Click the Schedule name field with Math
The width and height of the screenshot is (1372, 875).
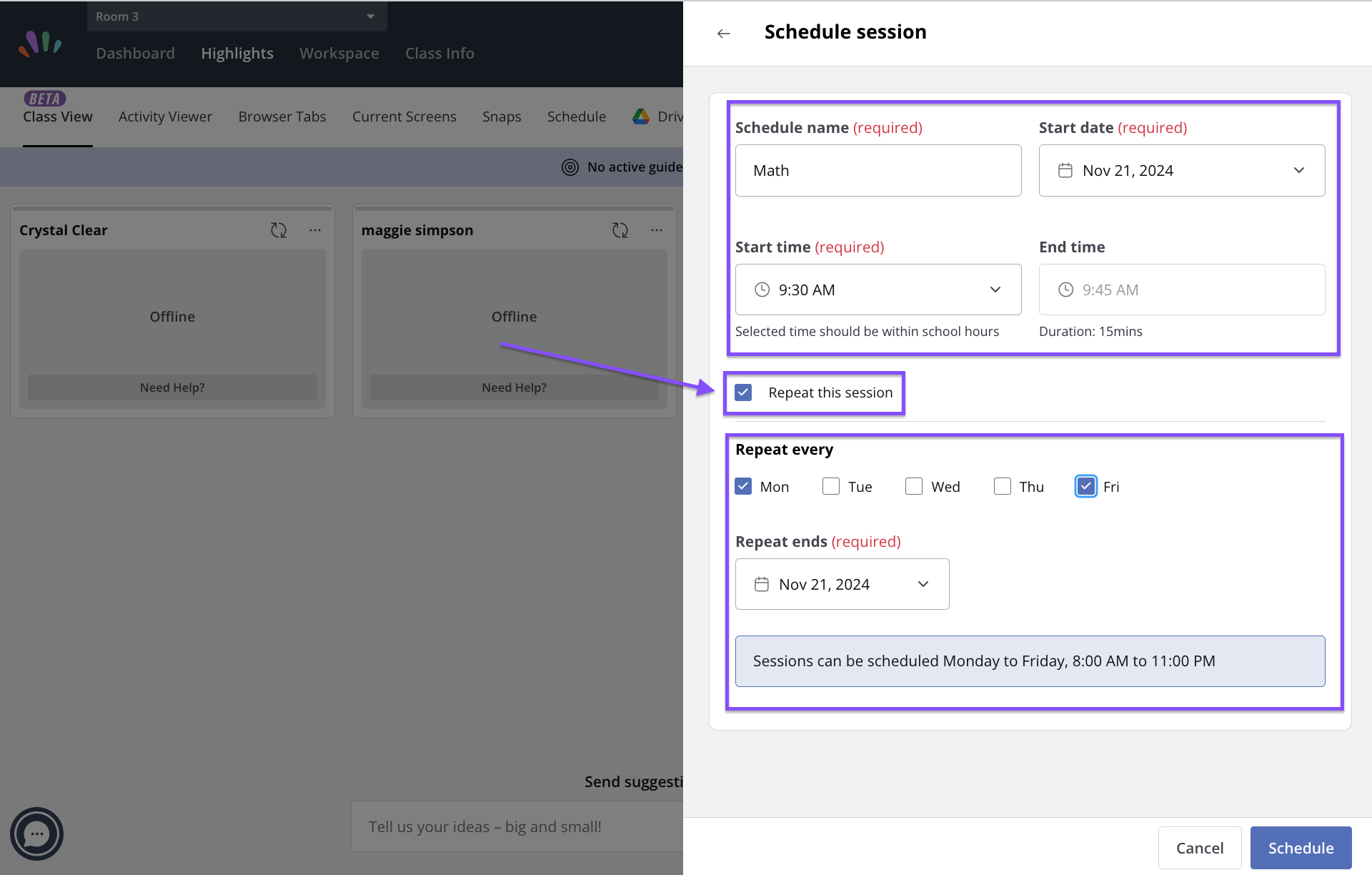pyautogui.click(x=878, y=171)
